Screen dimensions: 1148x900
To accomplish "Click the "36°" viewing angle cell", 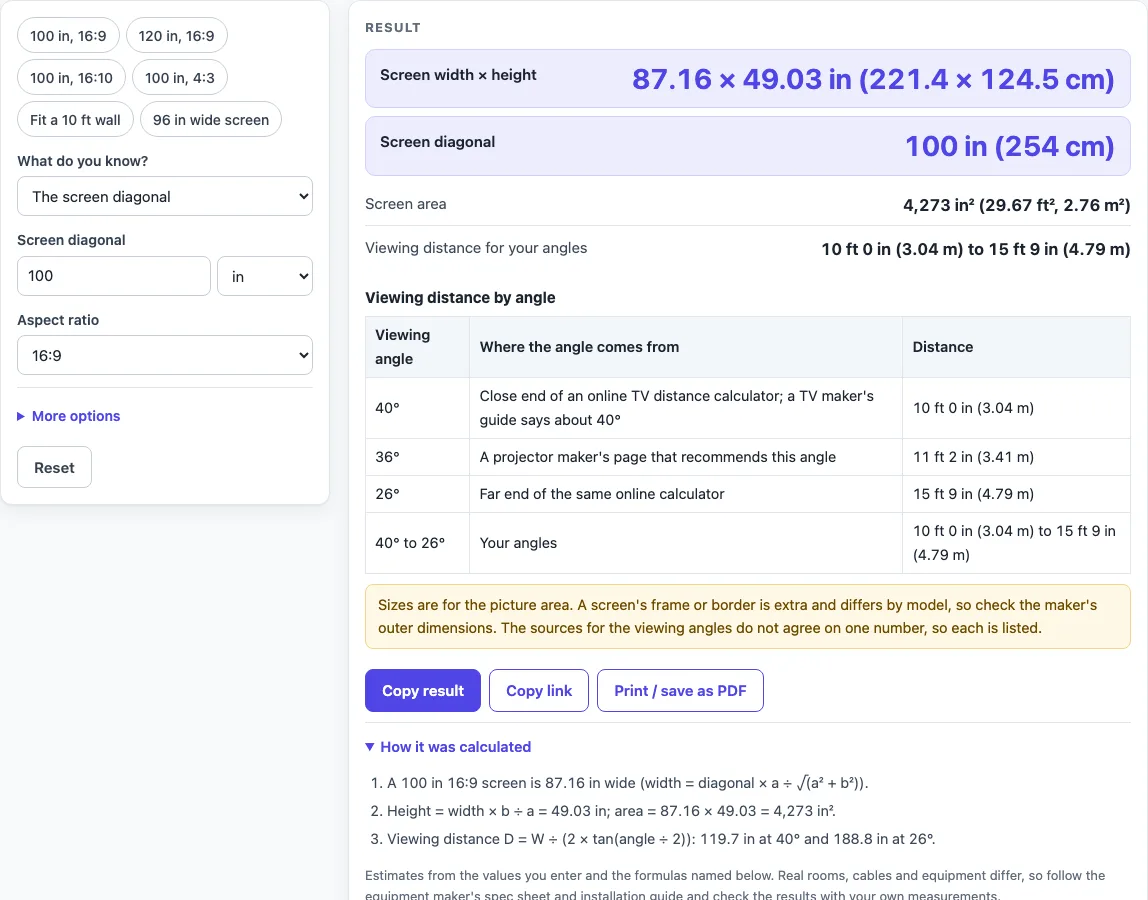I will point(417,457).
